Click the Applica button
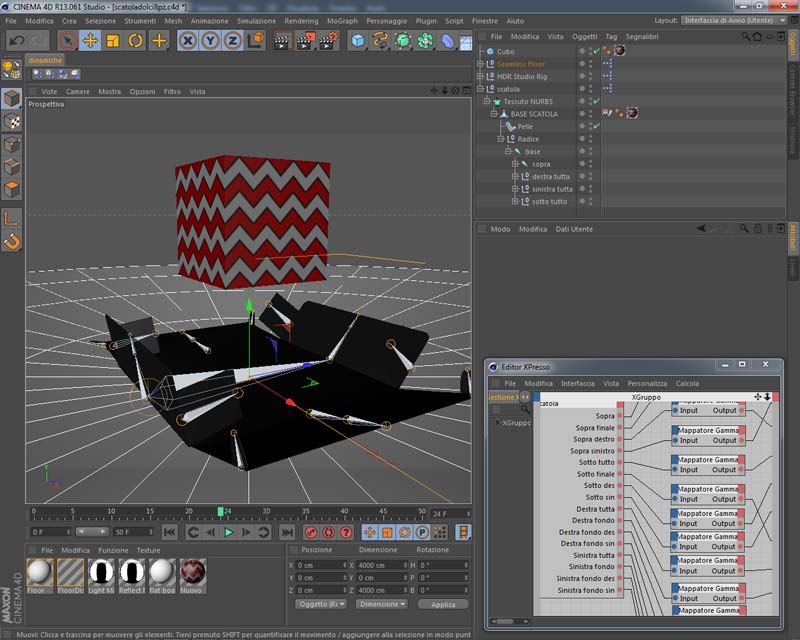The width and height of the screenshot is (800, 640). (x=443, y=604)
